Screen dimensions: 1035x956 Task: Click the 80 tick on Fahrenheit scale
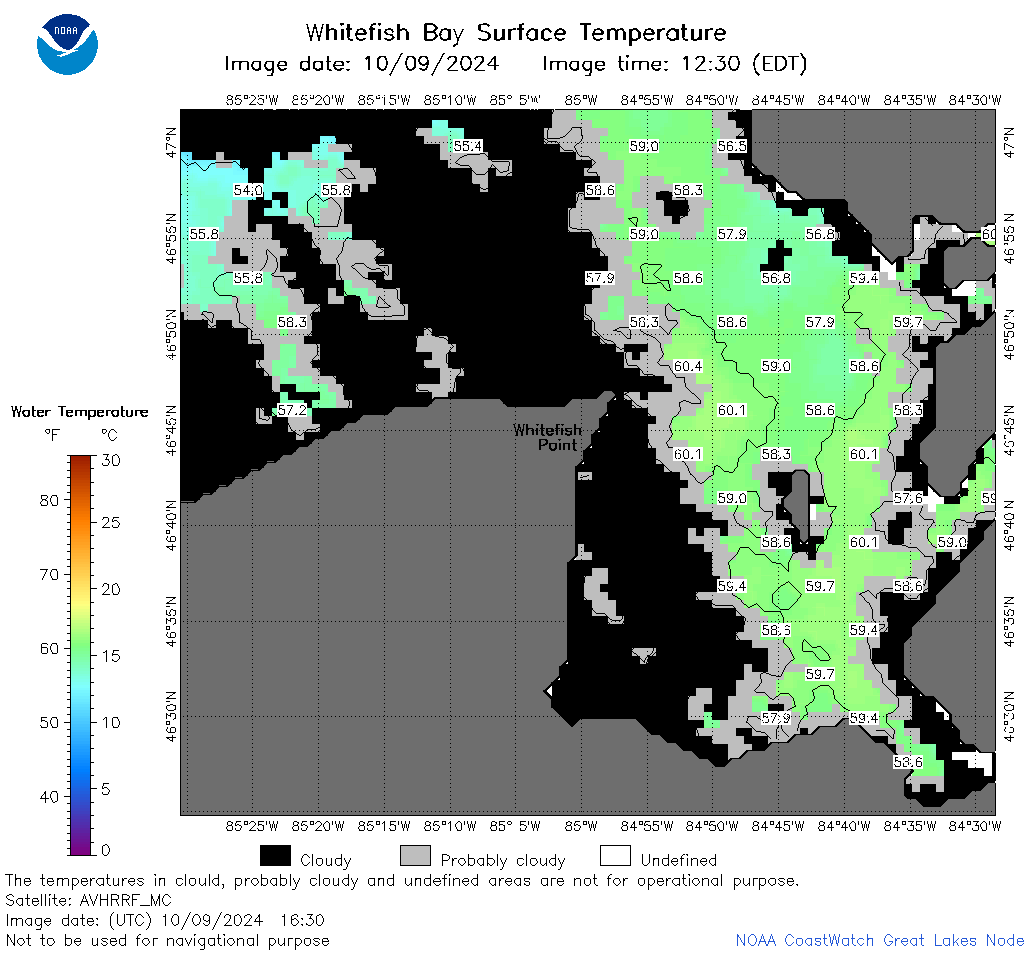click(x=49, y=500)
